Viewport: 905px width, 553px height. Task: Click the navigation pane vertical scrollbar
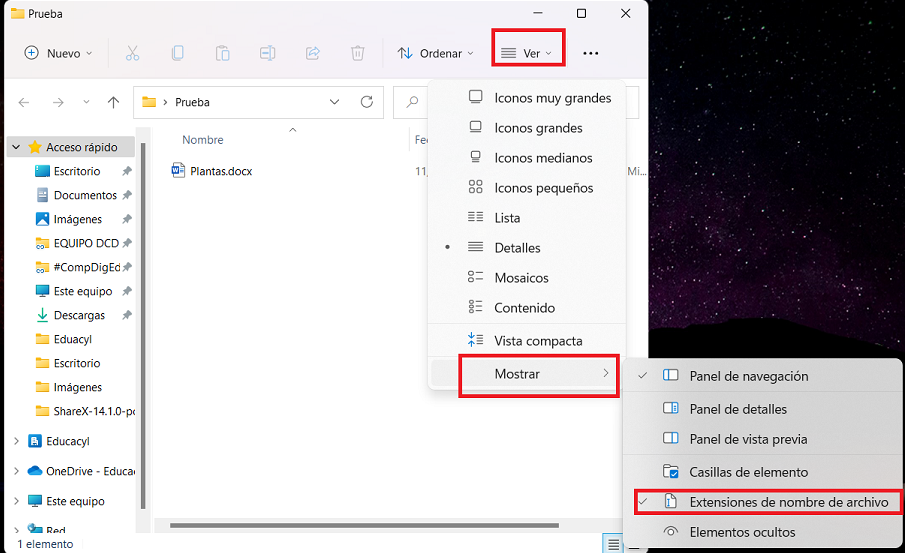(143, 326)
